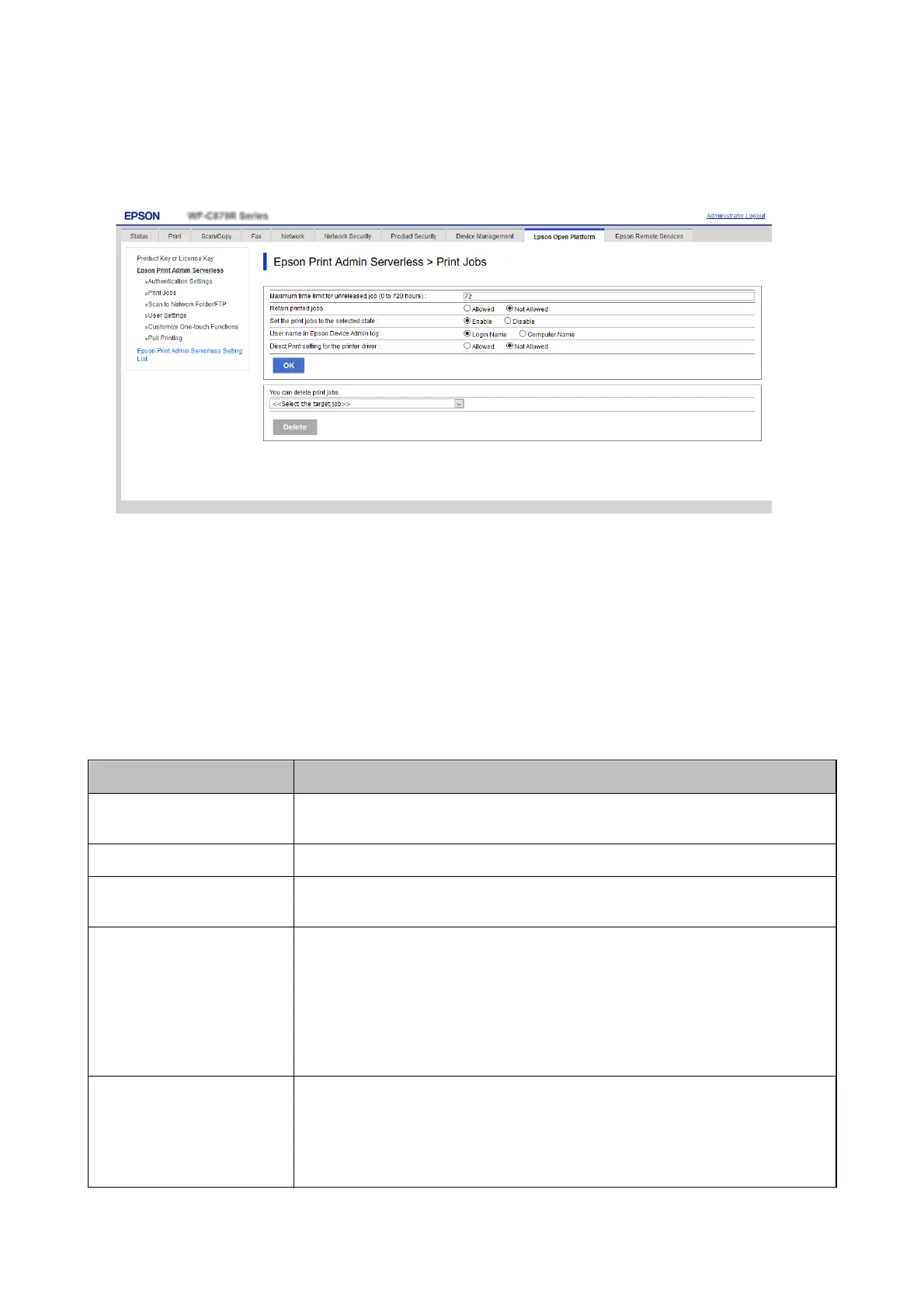924x1308 pixels.
Task: Click the 'Retain printed jobs' label
Action: coord(297,308)
